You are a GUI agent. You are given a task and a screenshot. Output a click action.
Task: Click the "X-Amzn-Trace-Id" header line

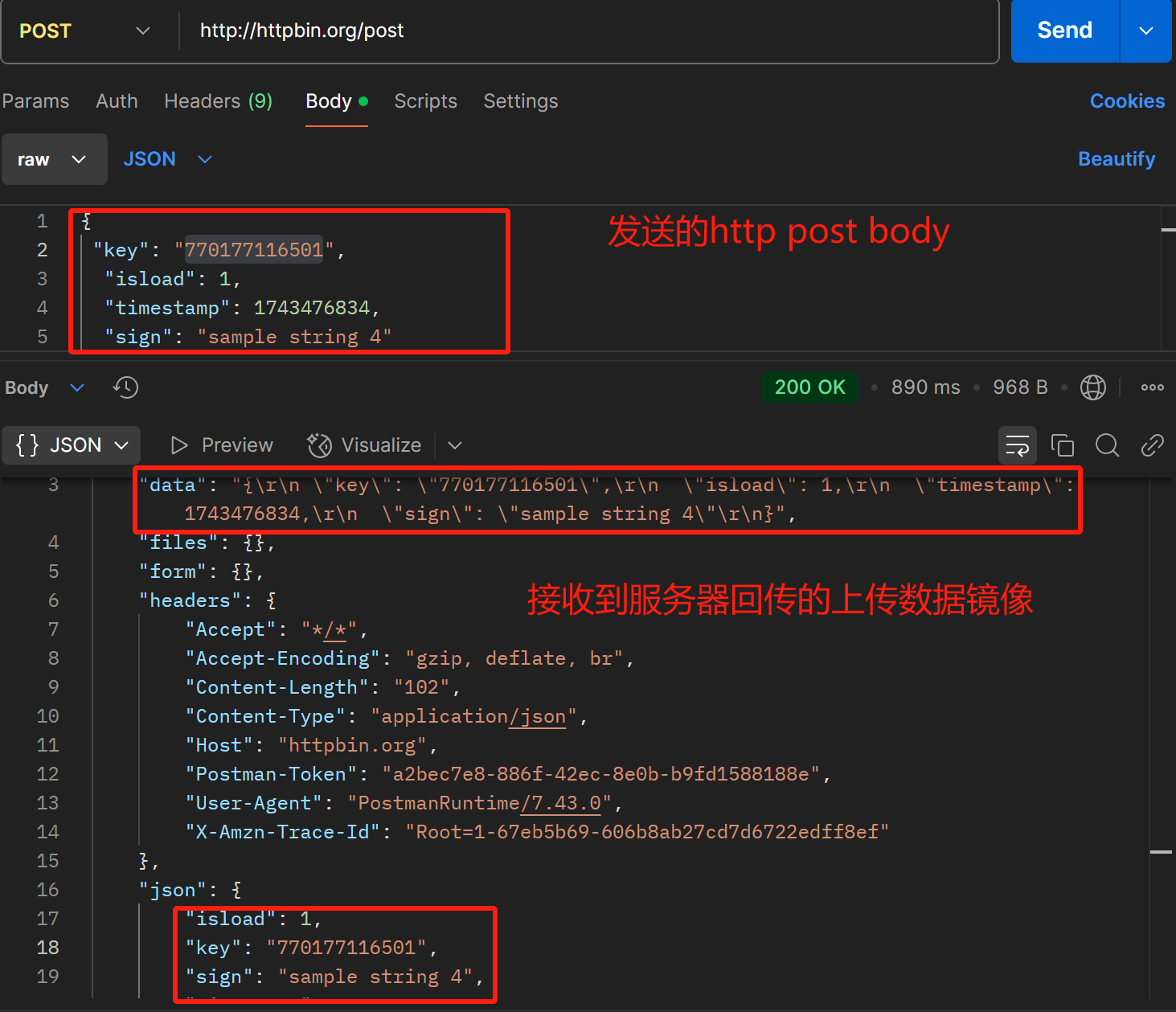click(x=538, y=832)
